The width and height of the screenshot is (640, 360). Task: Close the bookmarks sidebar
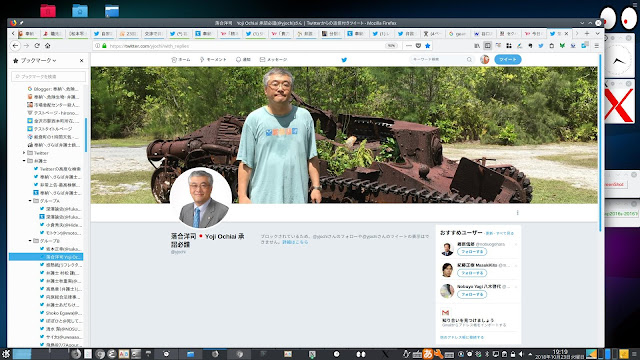coord(82,60)
